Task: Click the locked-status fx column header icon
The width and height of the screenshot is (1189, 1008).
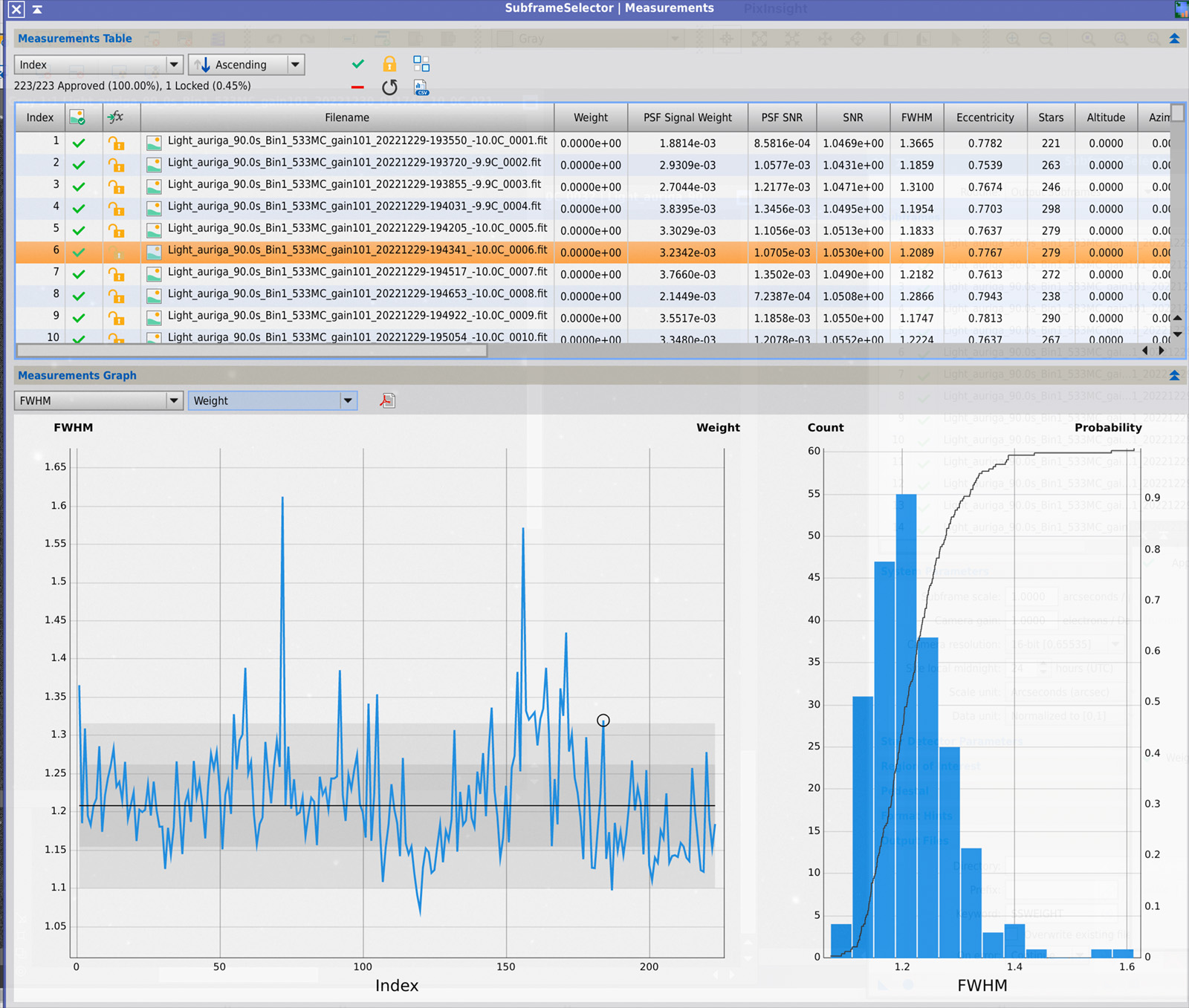Action: [x=115, y=117]
